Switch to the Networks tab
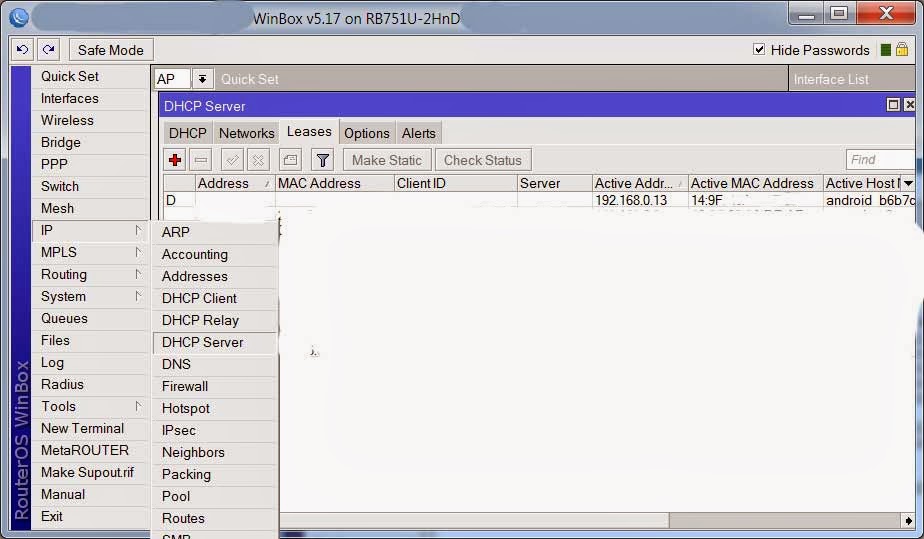The width and height of the screenshot is (924, 539). pos(246,133)
